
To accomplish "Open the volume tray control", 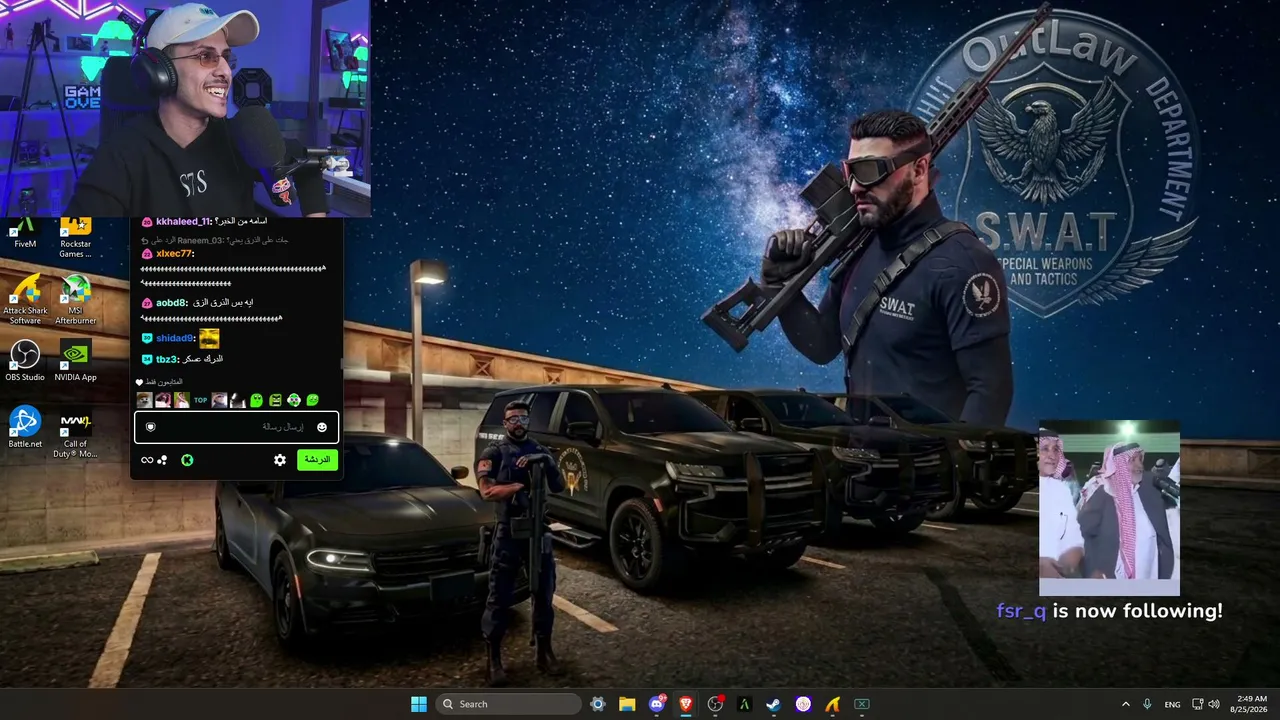I will [1214, 704].
